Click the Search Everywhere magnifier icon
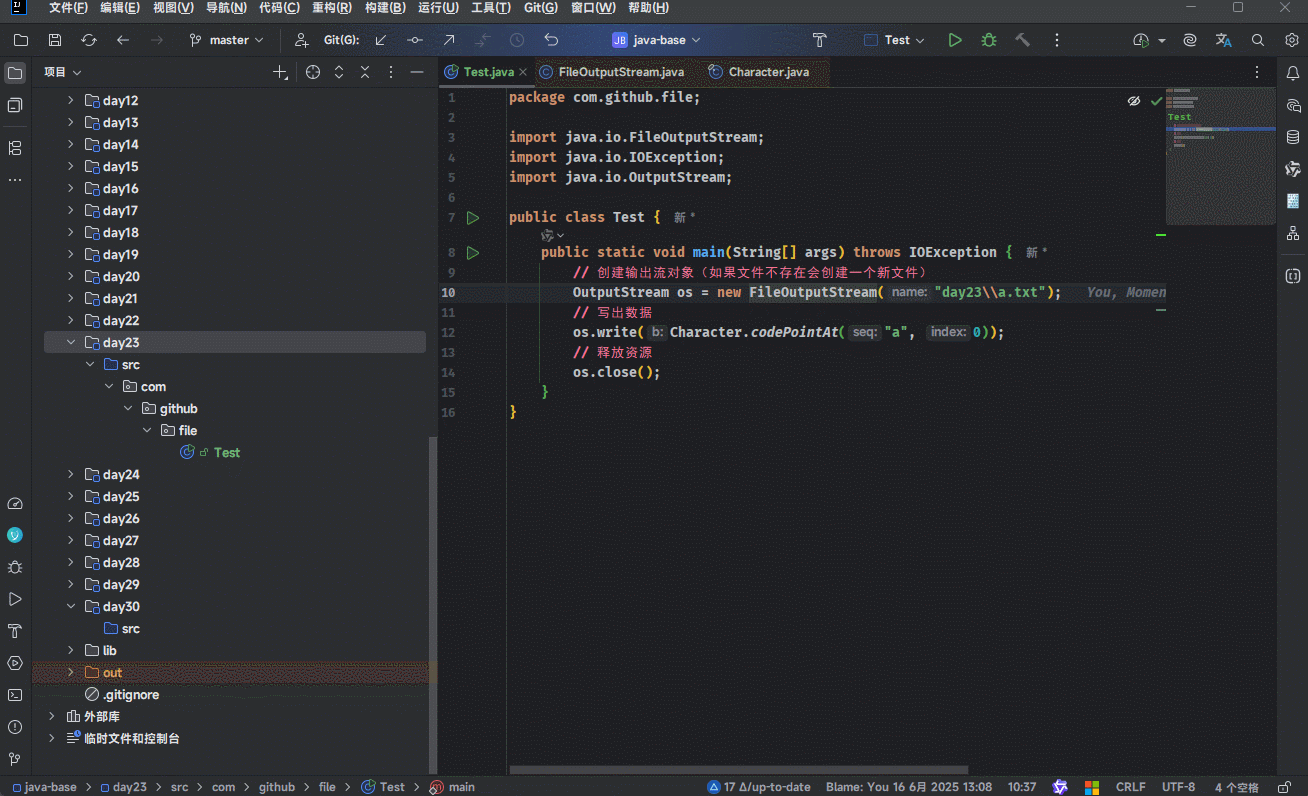Image resolution: width=1308 pixels, height=796 pixels. pos(1258,40)
